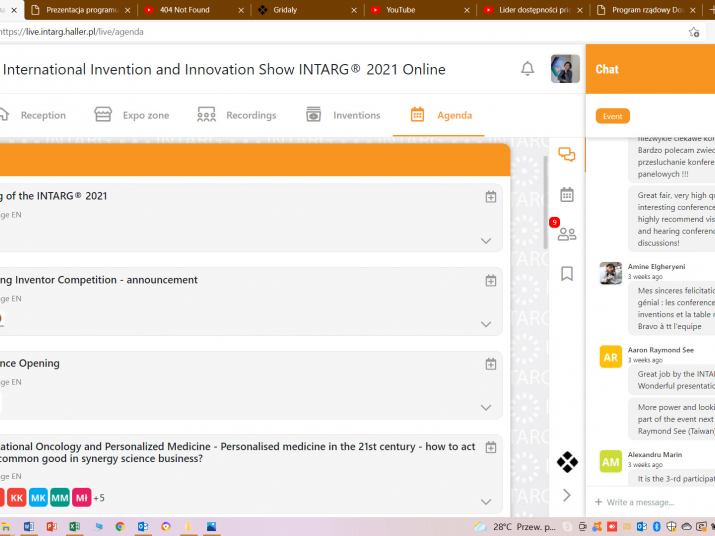Switch to the Recordings tab
This screenshot has height=536, width=715.
tap(237, 115)
